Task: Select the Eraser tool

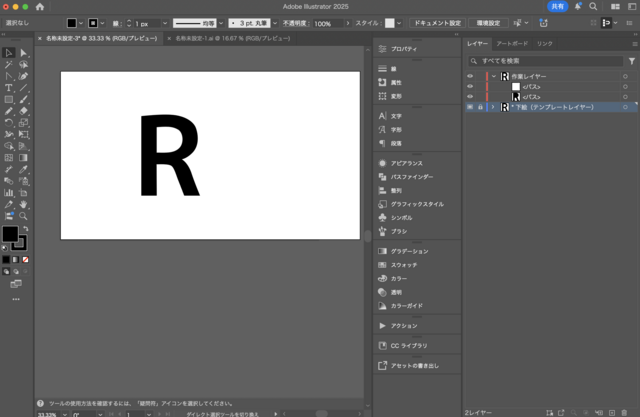Action: pyautogui.click(x=23, y=111)
